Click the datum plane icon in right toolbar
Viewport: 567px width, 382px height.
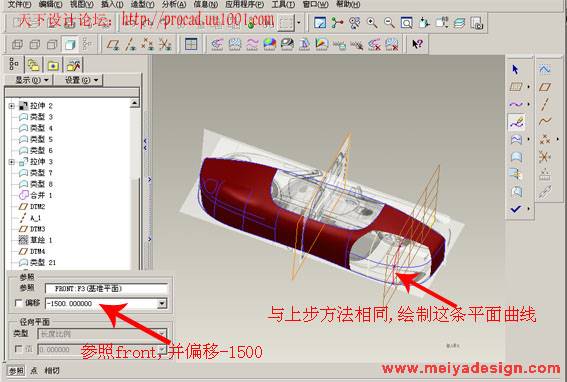pyautogui.click(x=545, y=87)
